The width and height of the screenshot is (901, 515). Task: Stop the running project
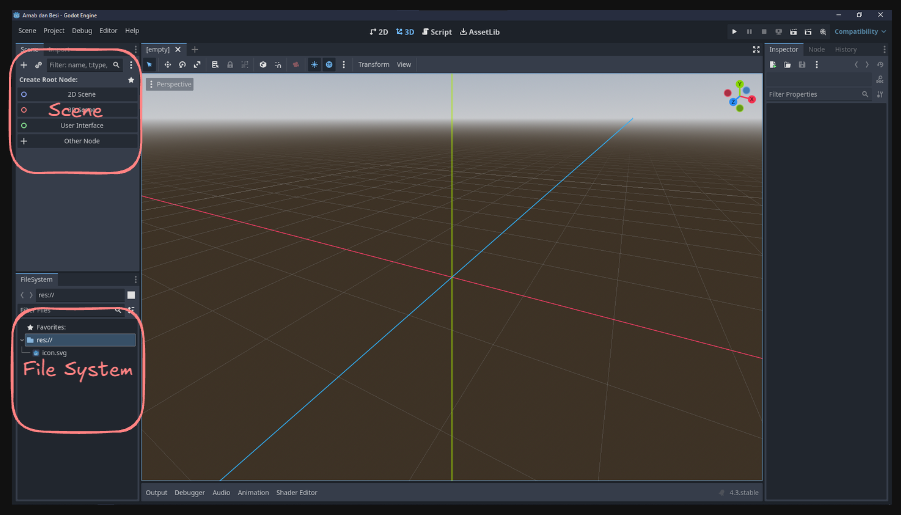click(x=764, y=32)
